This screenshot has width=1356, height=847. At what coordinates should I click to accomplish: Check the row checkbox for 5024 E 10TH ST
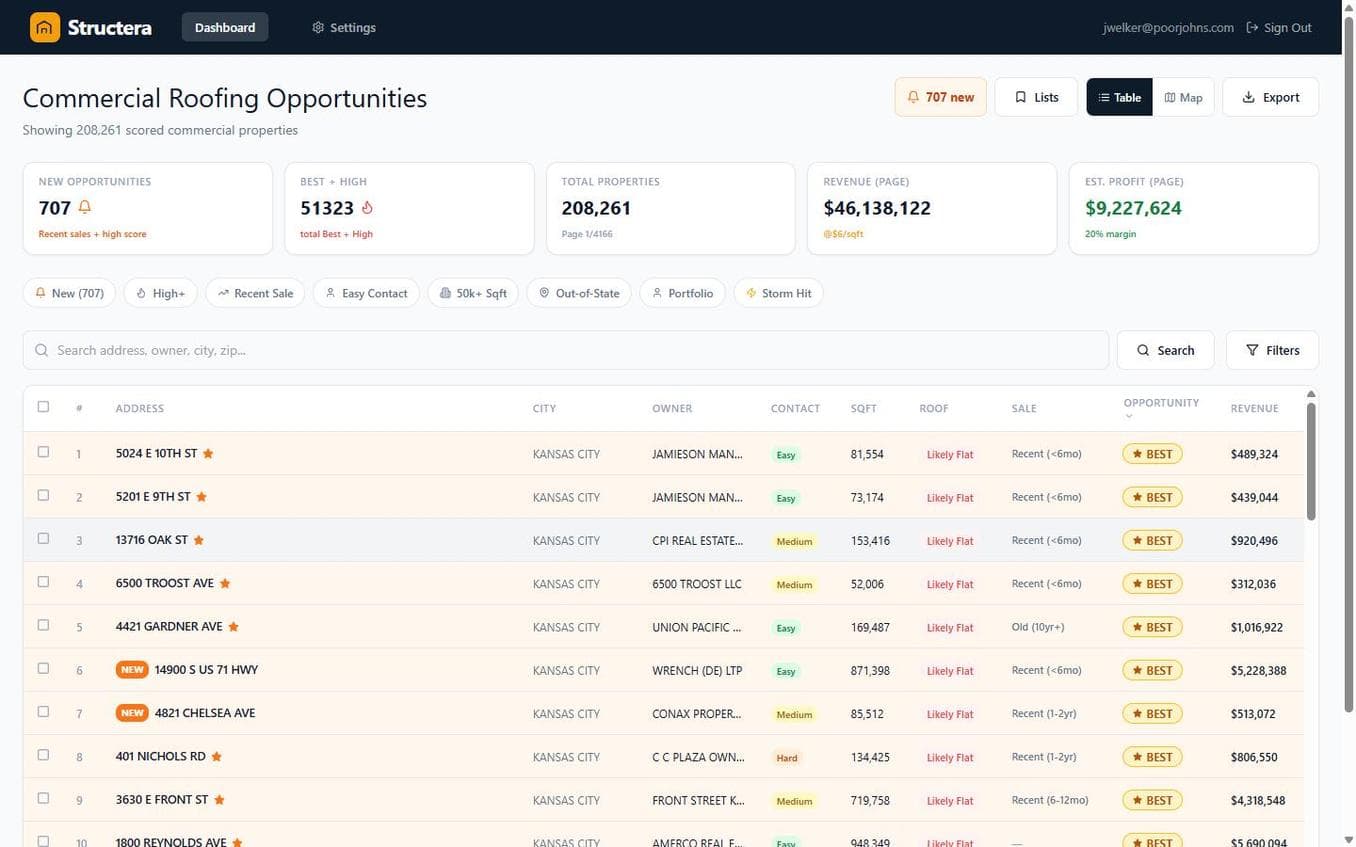pos(43,452)
